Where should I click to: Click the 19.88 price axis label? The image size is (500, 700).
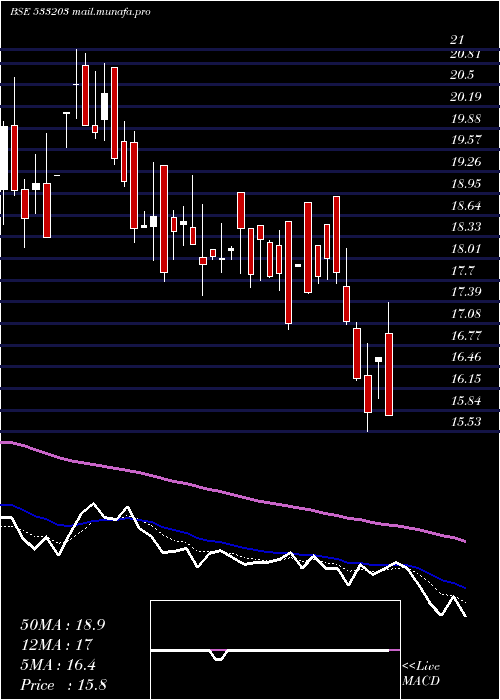click(x=465, y=118)
